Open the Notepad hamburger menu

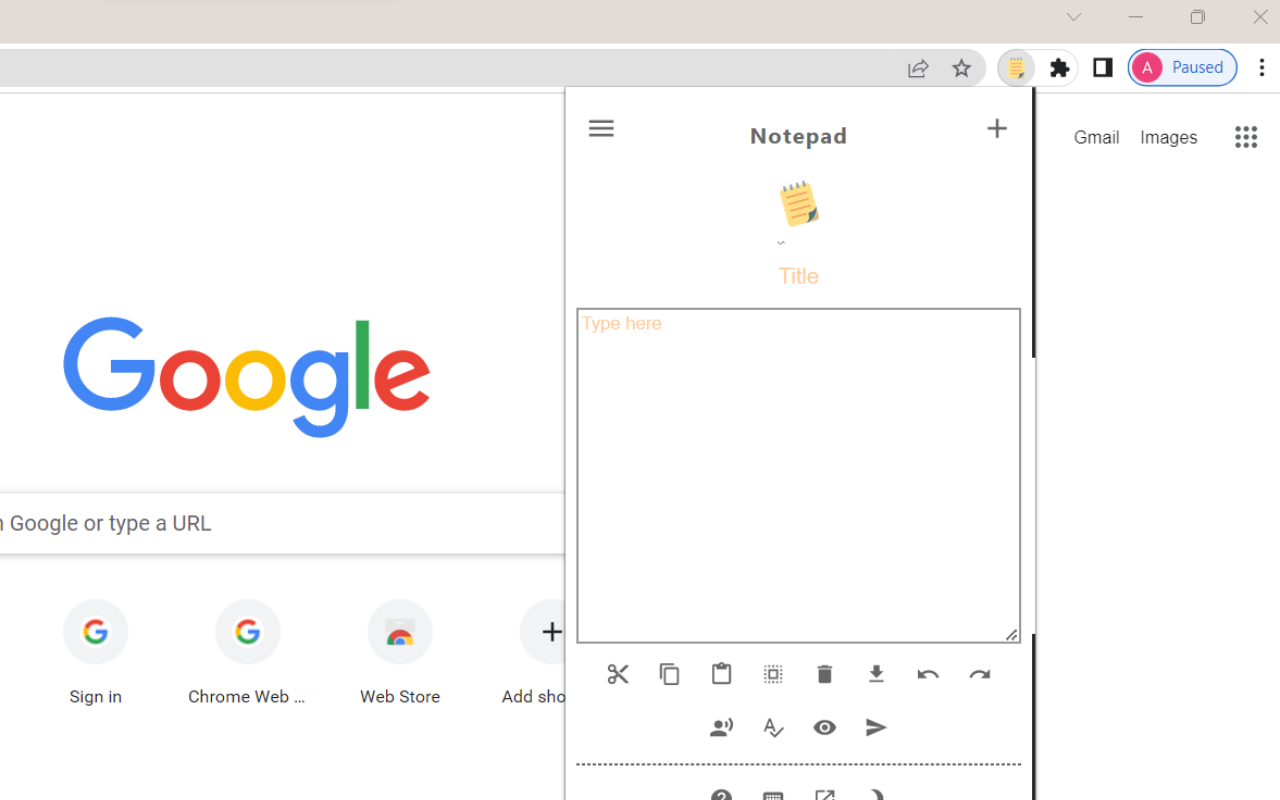tap(601, 128)
